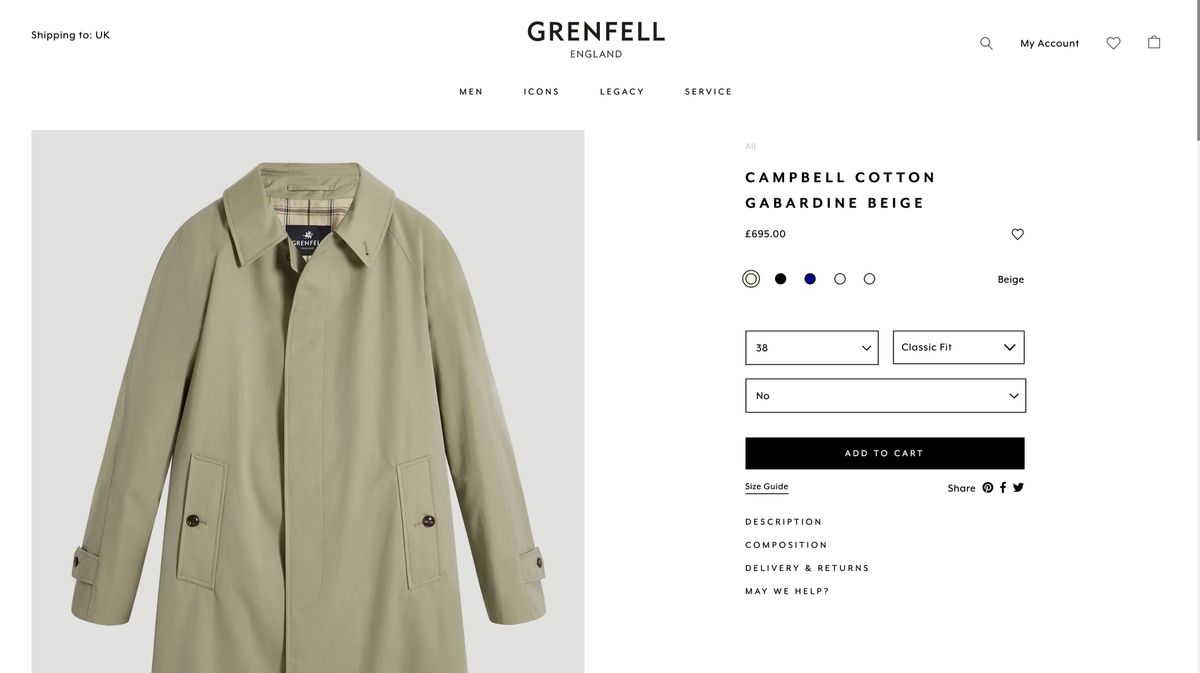
Task: Share product on Twitter
Action: 1018,487
